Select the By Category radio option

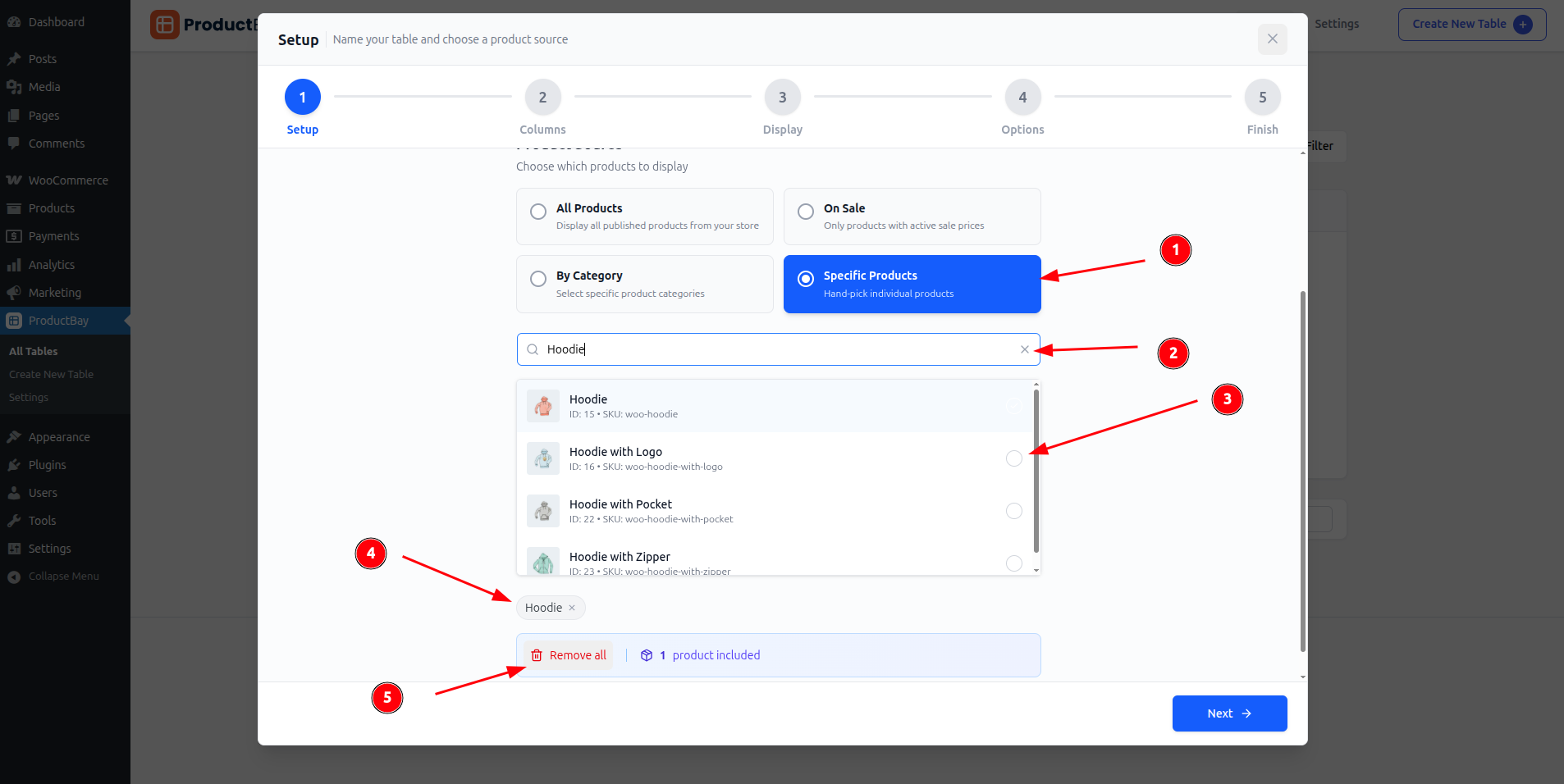tap(538, 279)
